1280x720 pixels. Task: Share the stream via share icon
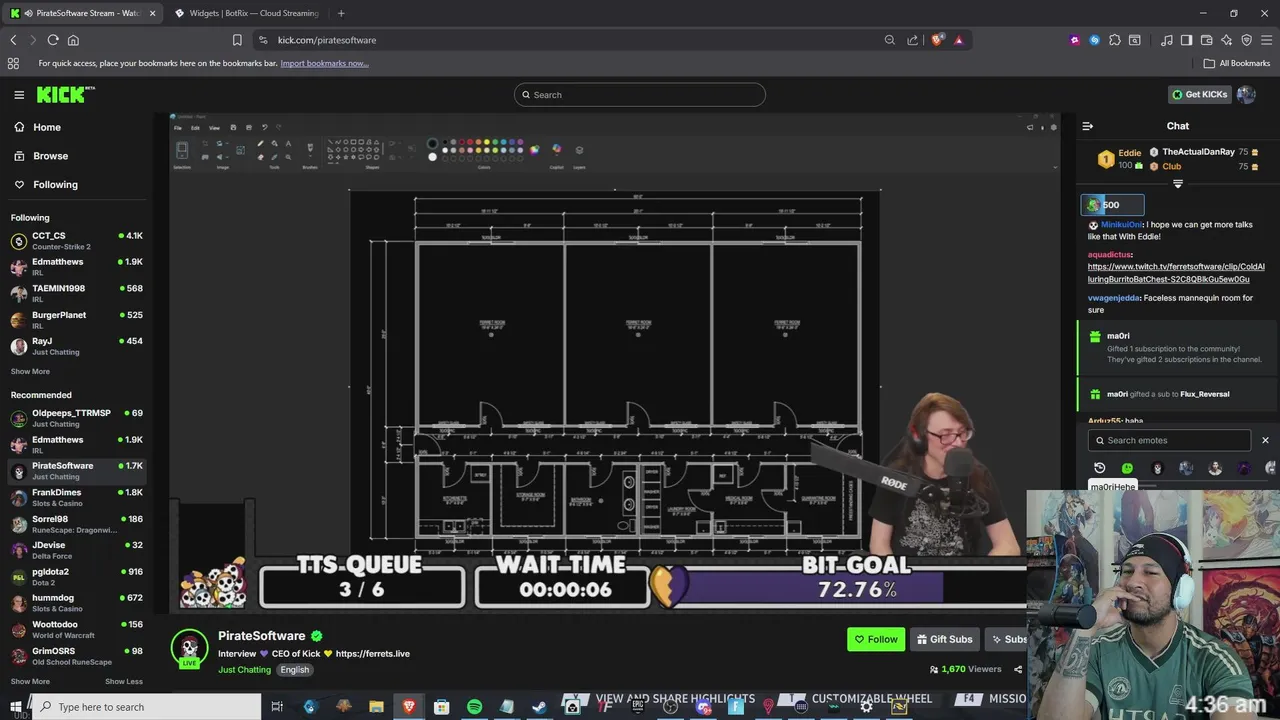click(1018, 670)
